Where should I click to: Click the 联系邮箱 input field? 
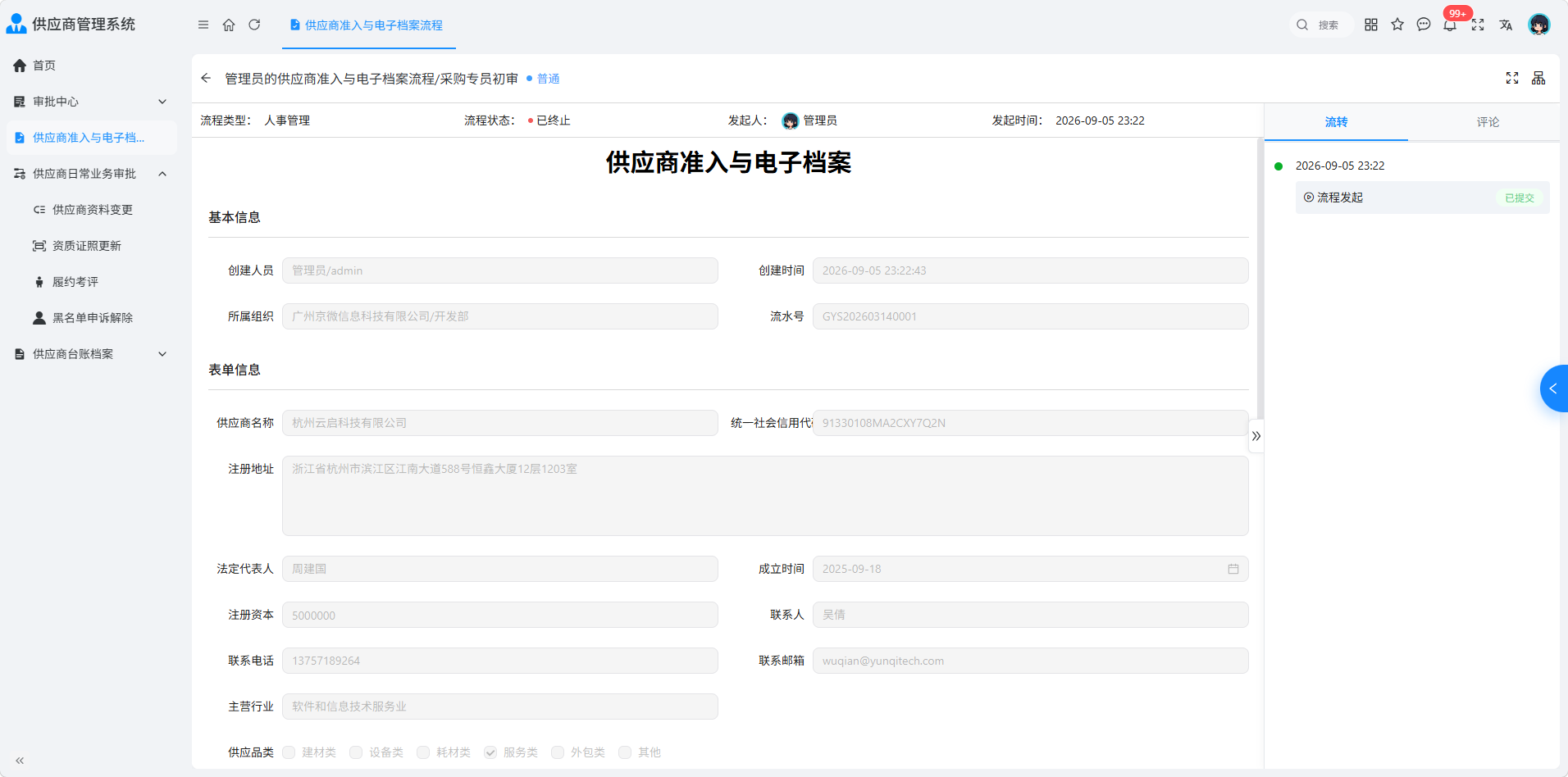coord(1031,661)
